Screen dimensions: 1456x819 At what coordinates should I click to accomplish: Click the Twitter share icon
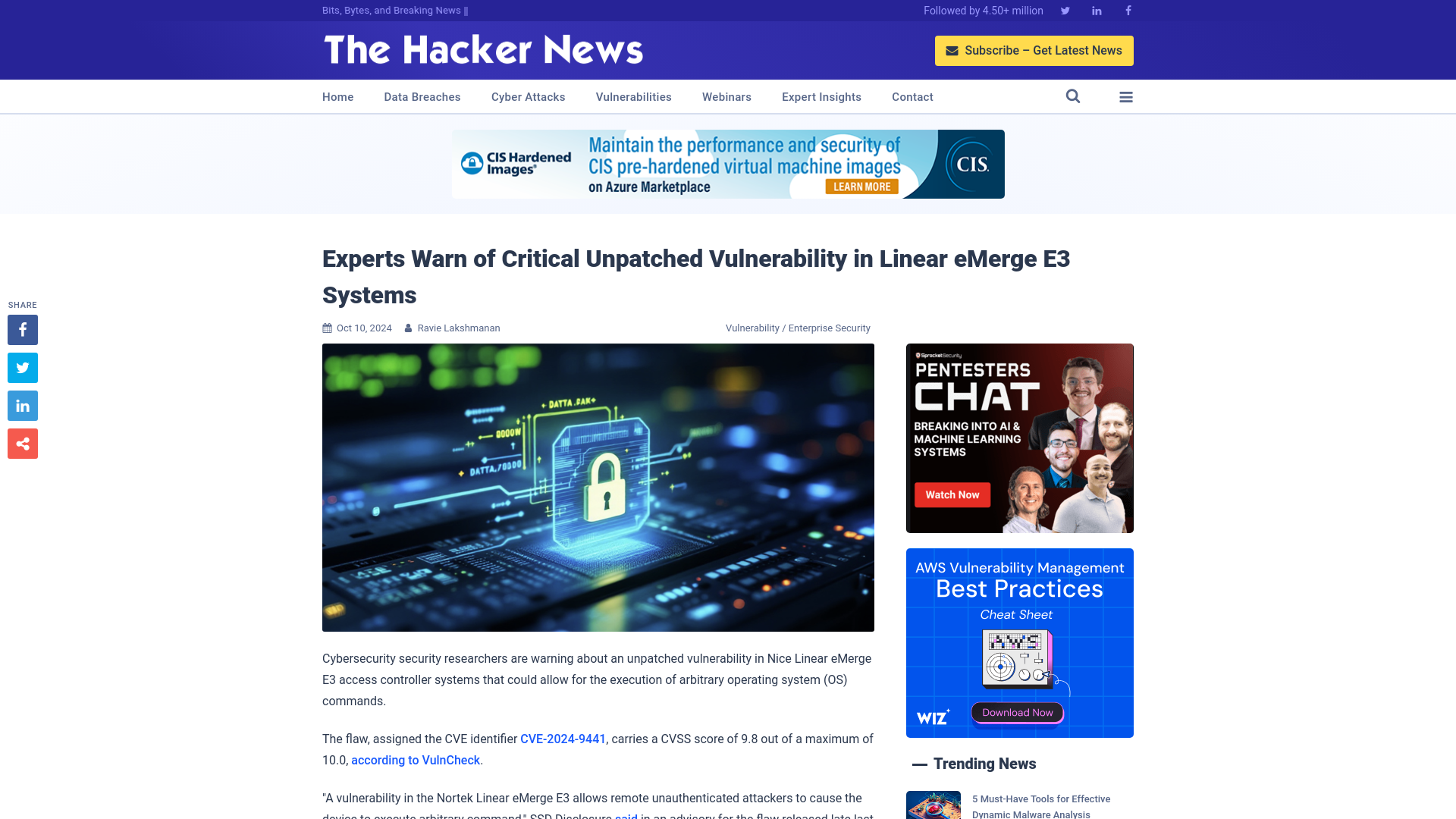[x=22, y=367]
